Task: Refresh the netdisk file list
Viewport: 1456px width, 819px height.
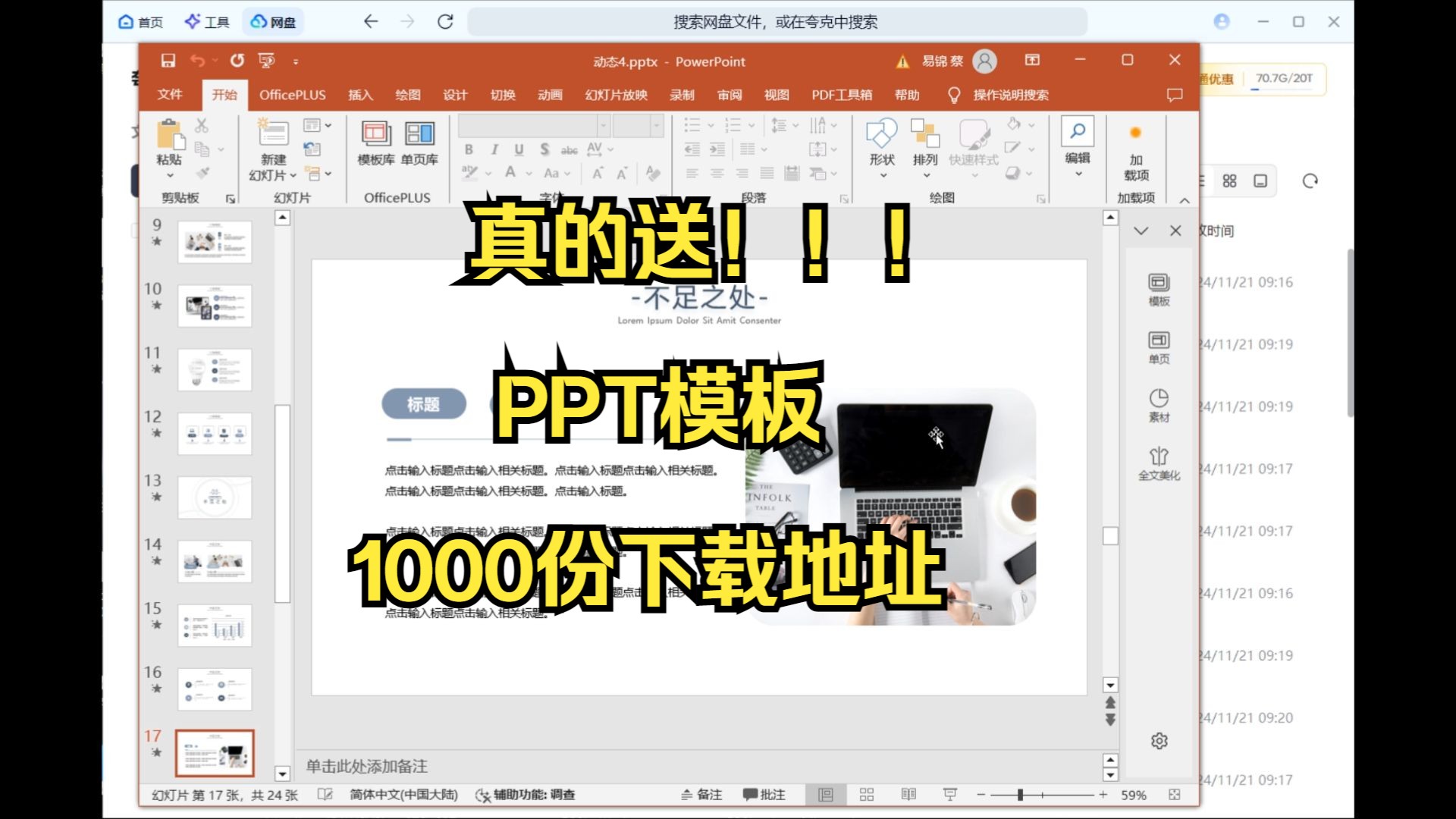Action: point(1310,181)
